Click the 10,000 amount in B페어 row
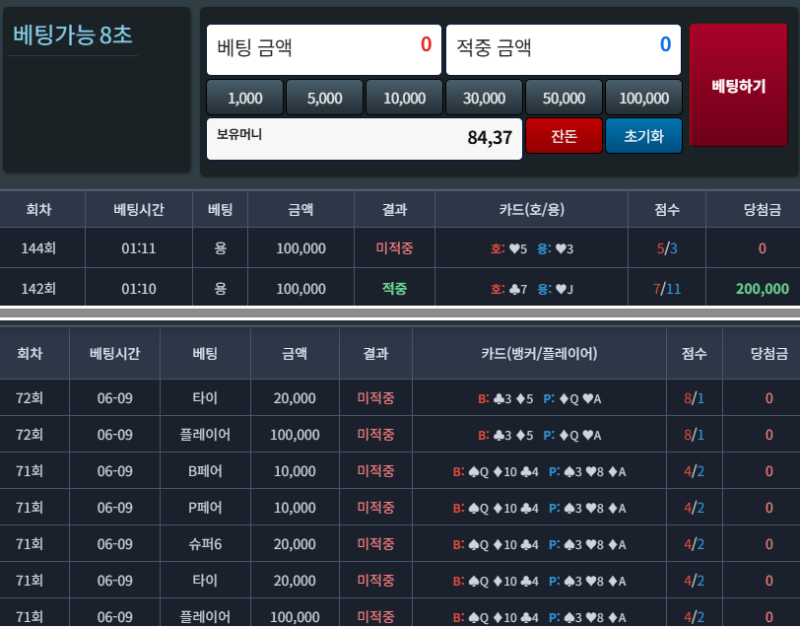 [294, 471]
